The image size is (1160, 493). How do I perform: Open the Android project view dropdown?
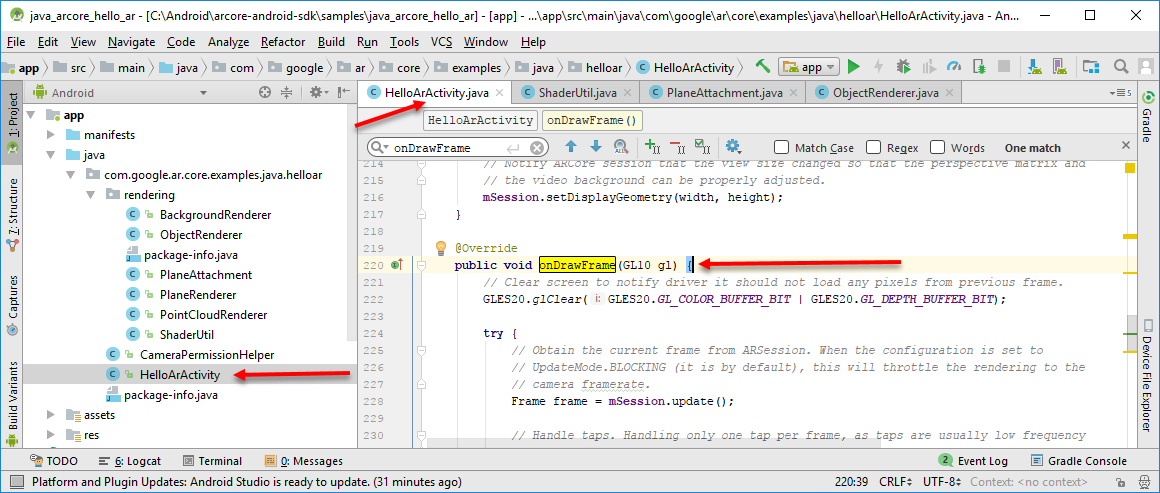point(203,93)
